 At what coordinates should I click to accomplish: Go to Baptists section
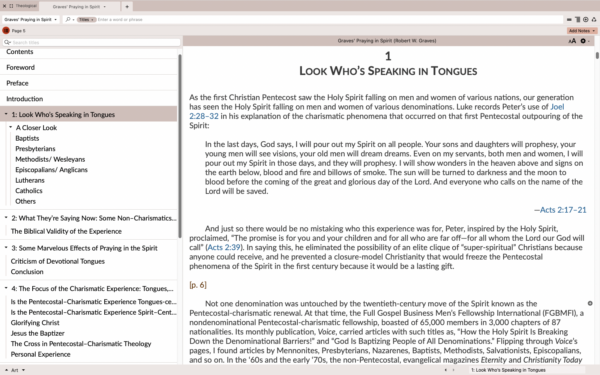tap(27, 138)
